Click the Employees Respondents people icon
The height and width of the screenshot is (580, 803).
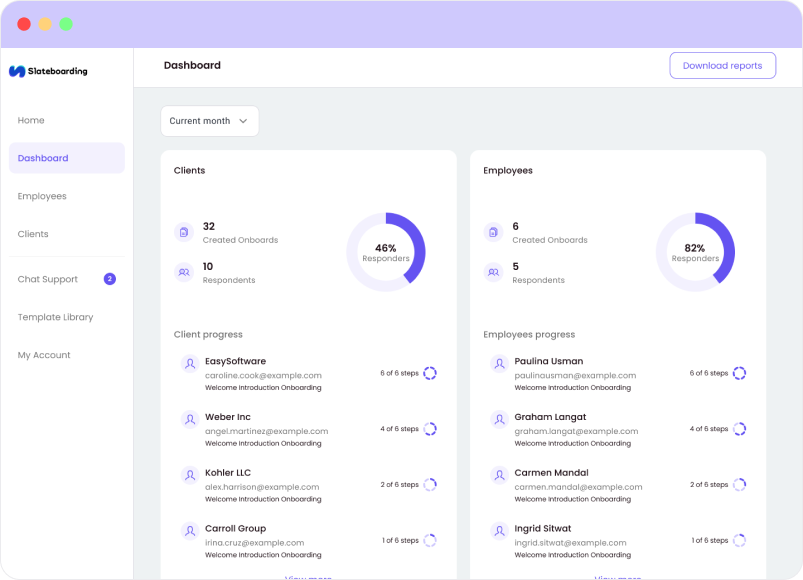pos(493,272)
